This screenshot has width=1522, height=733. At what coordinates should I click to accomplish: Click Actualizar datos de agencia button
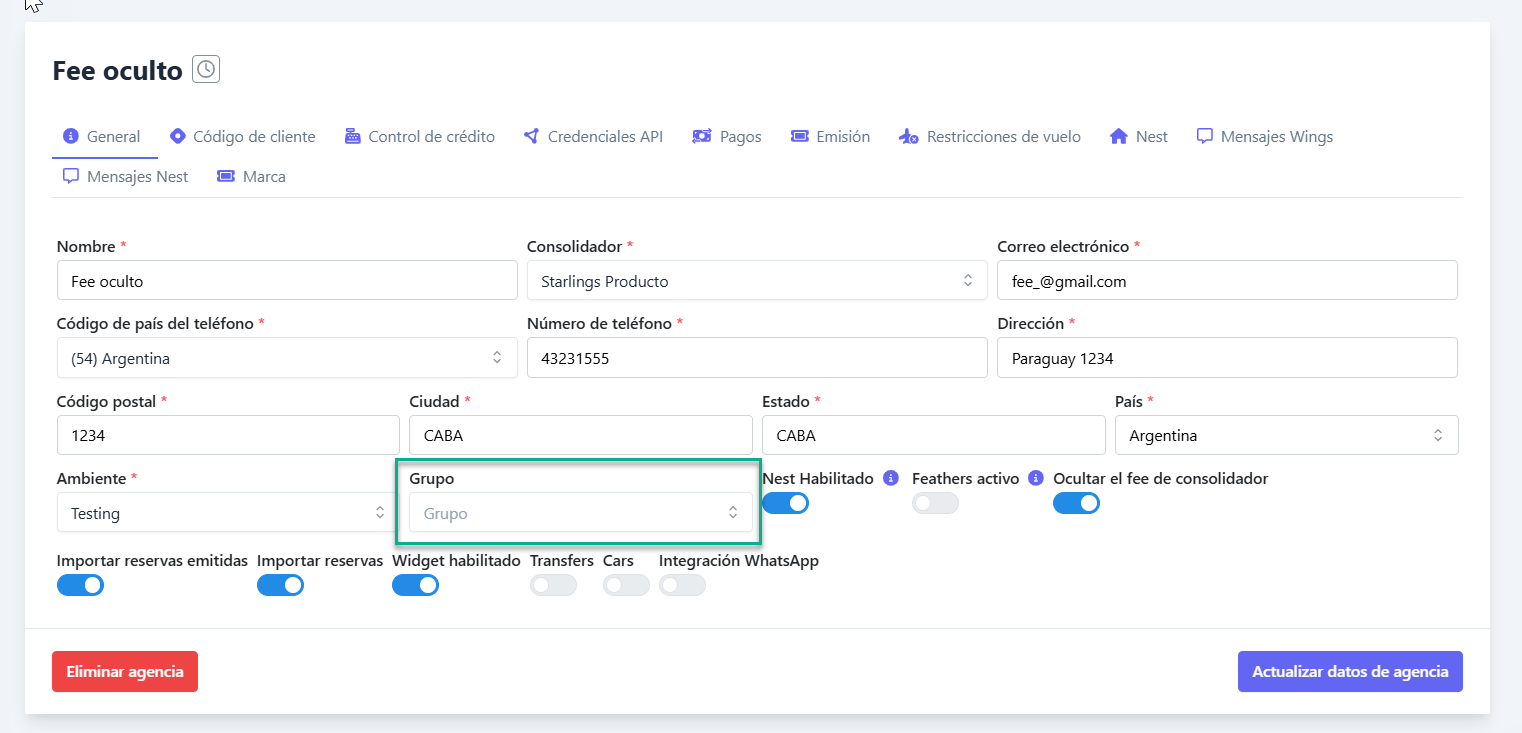click(1350, 672)
